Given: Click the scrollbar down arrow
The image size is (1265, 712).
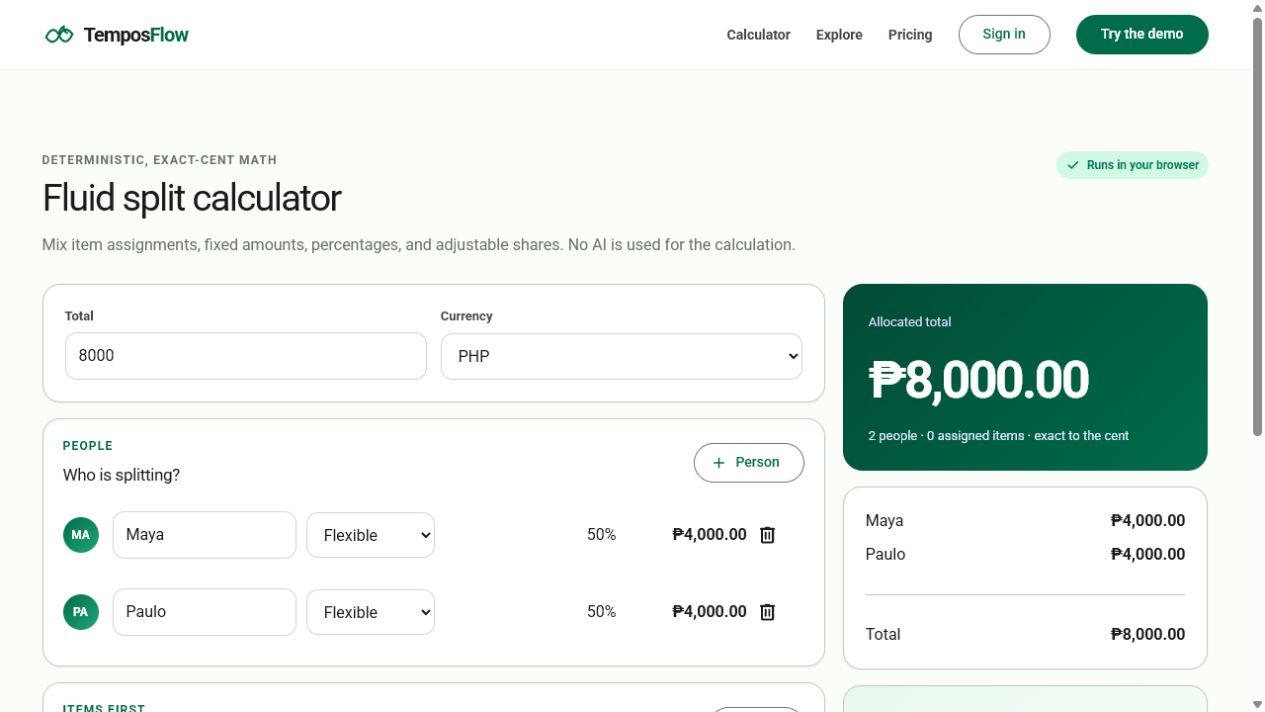Looking at the screenshot, I should click(1257, 704).
